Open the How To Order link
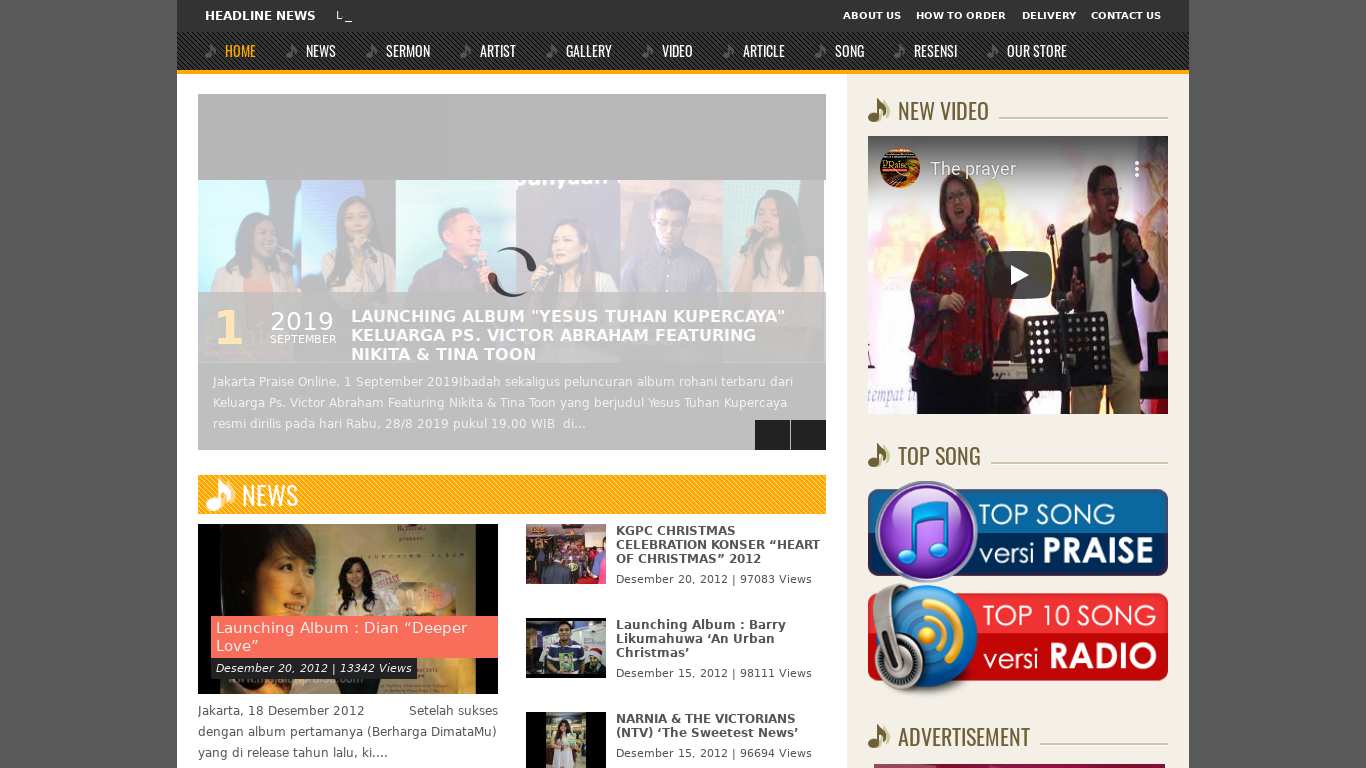1366x768 pixels. pos(960,16)
